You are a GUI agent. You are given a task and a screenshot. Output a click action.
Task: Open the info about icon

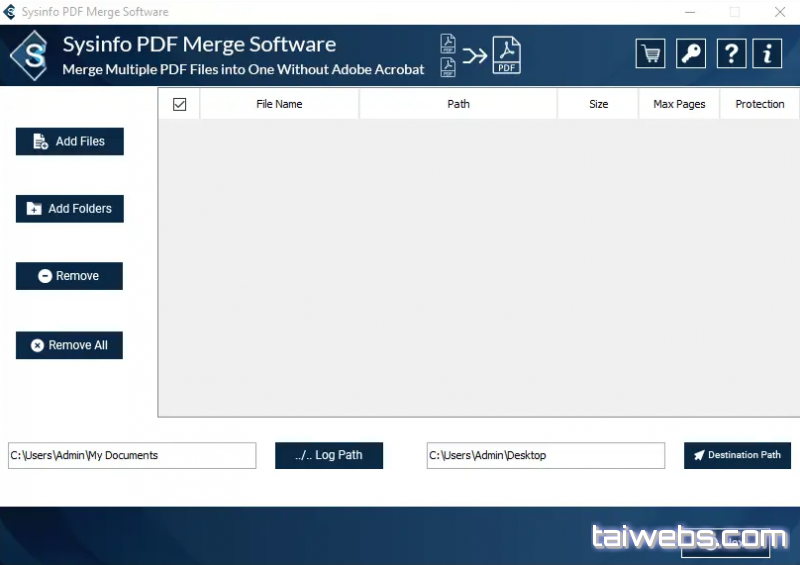coord(767,54)
